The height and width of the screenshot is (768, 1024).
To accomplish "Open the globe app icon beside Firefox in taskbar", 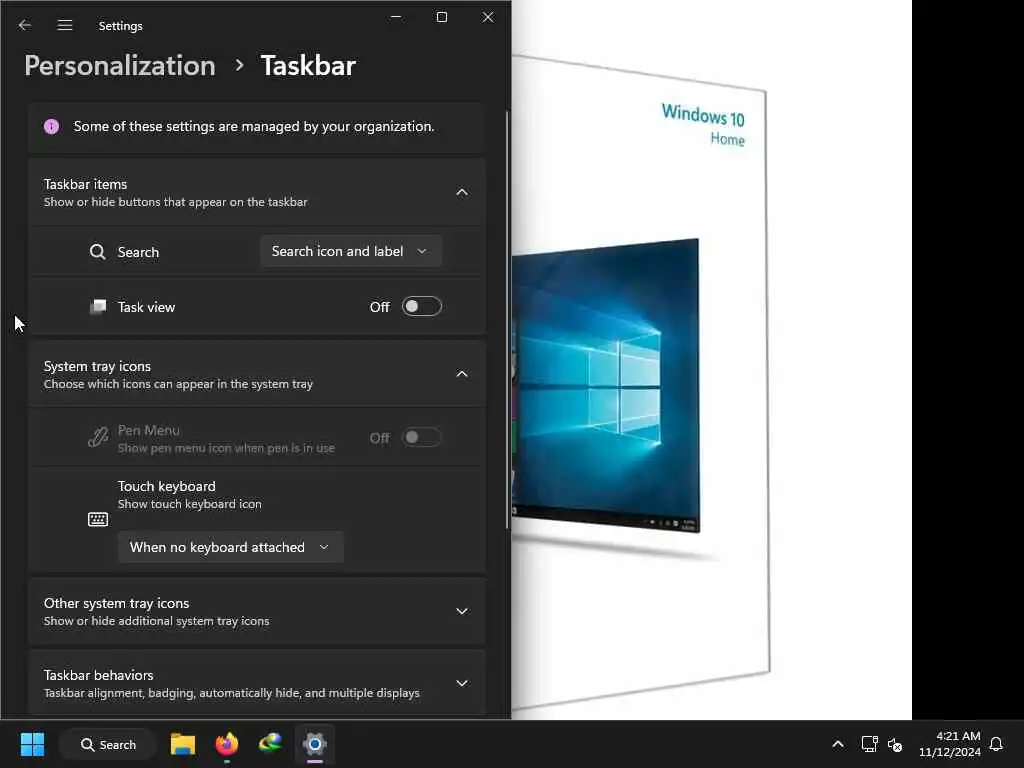I will tap(270, 744).
